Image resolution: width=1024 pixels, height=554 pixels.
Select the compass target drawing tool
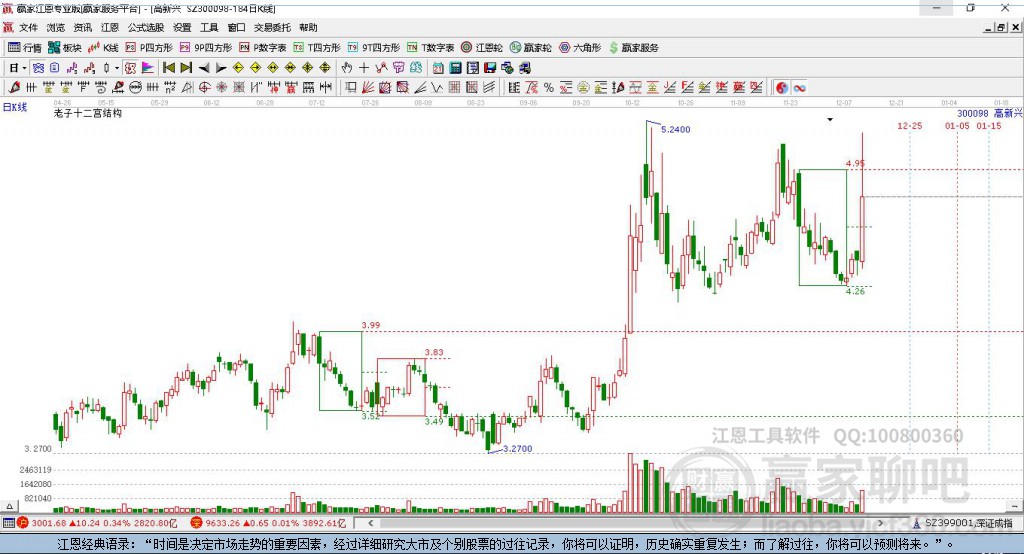click(x=204, y=88)
